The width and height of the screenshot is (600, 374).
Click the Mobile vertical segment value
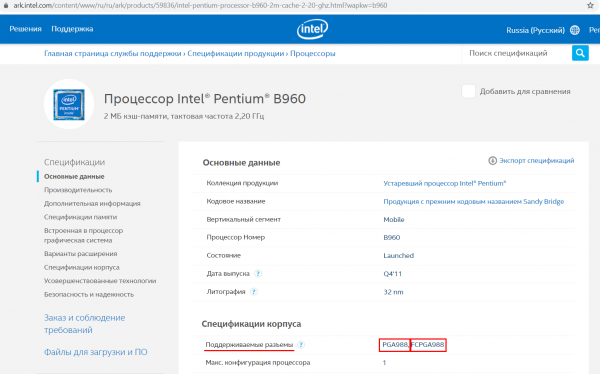[x=394, y=219]
